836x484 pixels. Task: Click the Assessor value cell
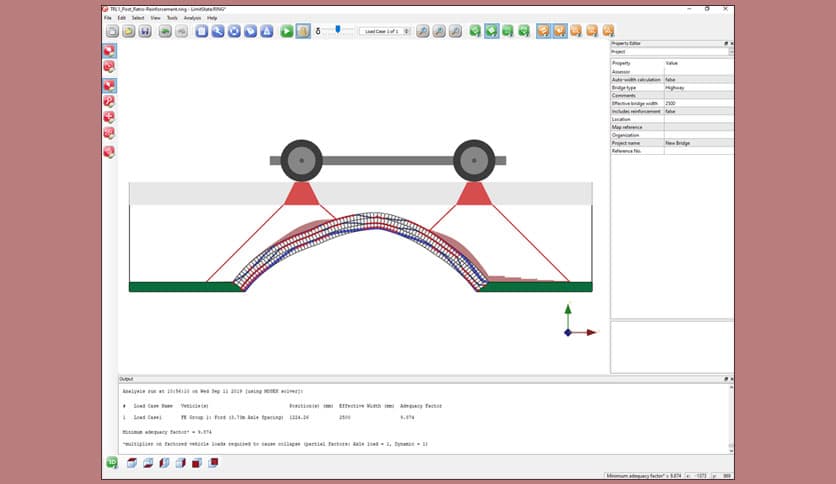pos(698,71)
